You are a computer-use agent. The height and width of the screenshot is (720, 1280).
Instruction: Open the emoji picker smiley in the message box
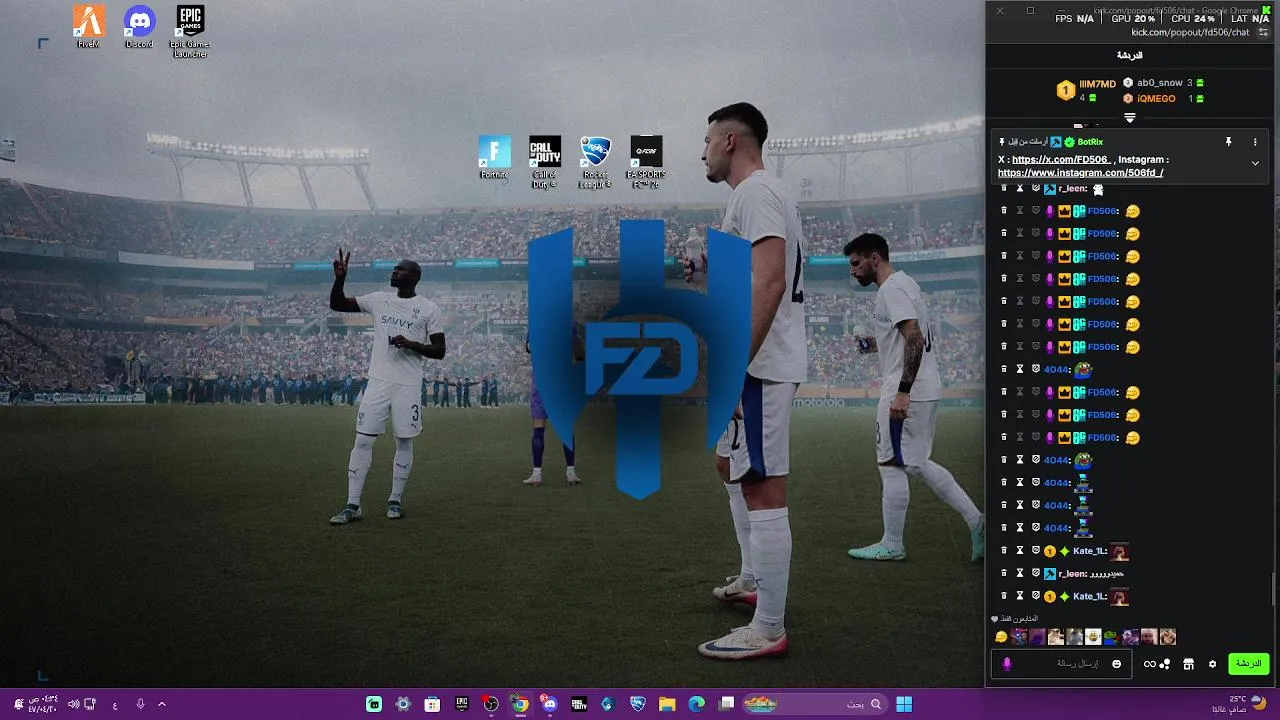tap(1117, 664)
